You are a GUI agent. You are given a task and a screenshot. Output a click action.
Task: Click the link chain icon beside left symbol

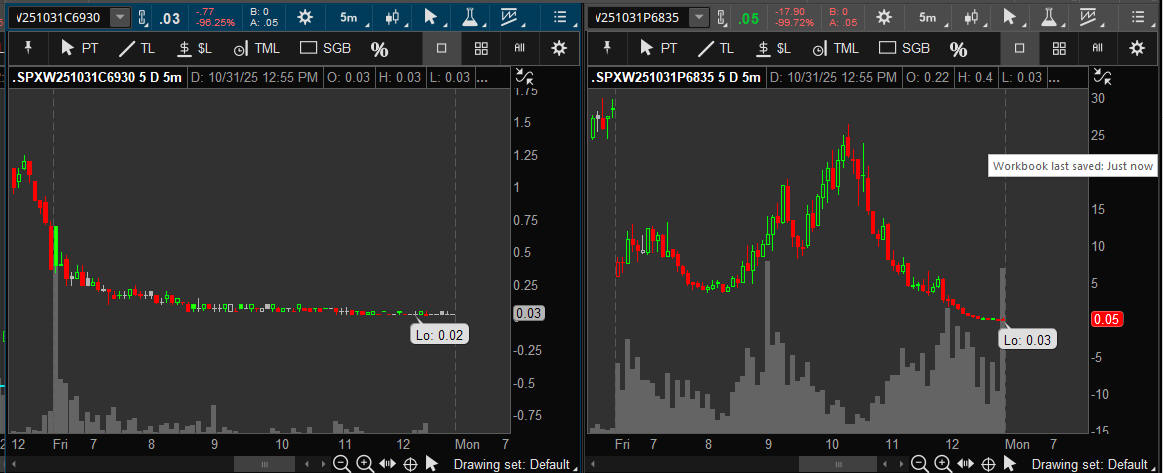142,17
